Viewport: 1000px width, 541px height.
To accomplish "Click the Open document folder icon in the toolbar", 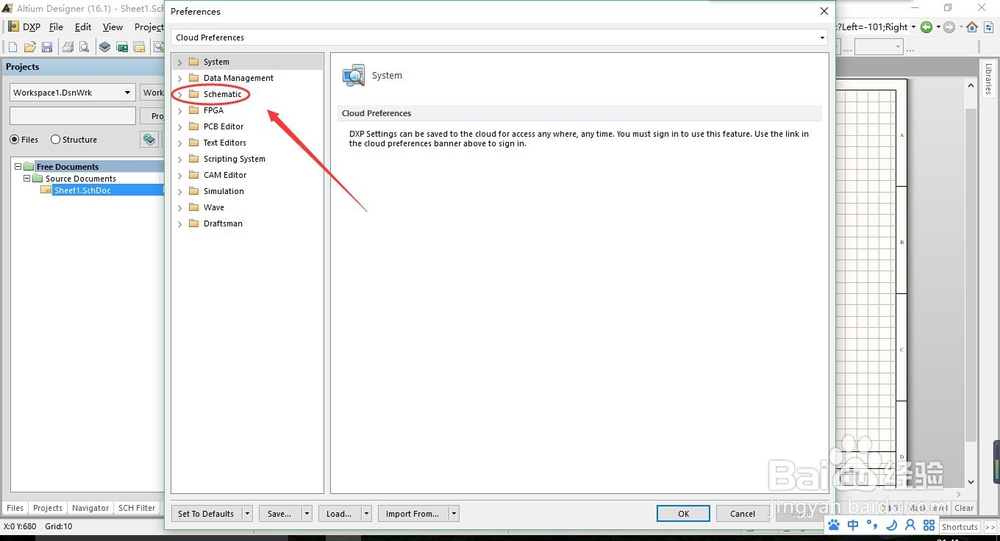I will (x=29, y=47).
